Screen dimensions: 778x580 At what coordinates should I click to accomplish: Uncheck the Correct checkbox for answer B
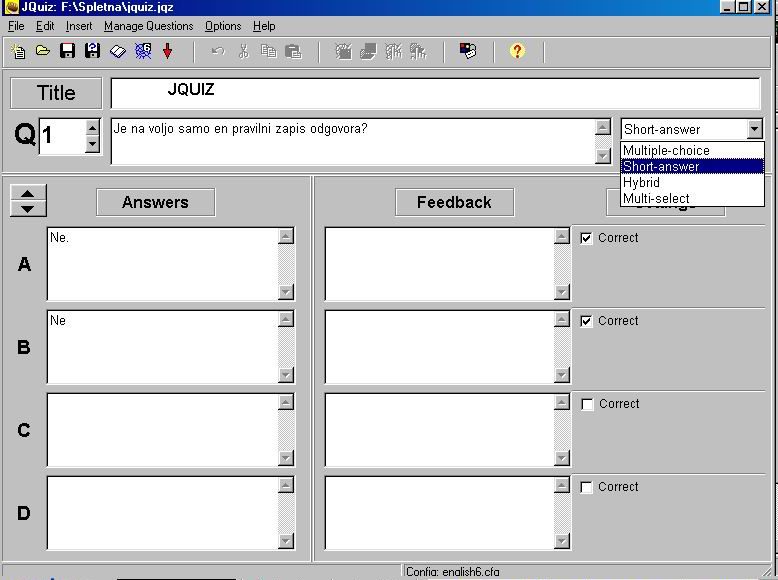(x=587, y=321)
